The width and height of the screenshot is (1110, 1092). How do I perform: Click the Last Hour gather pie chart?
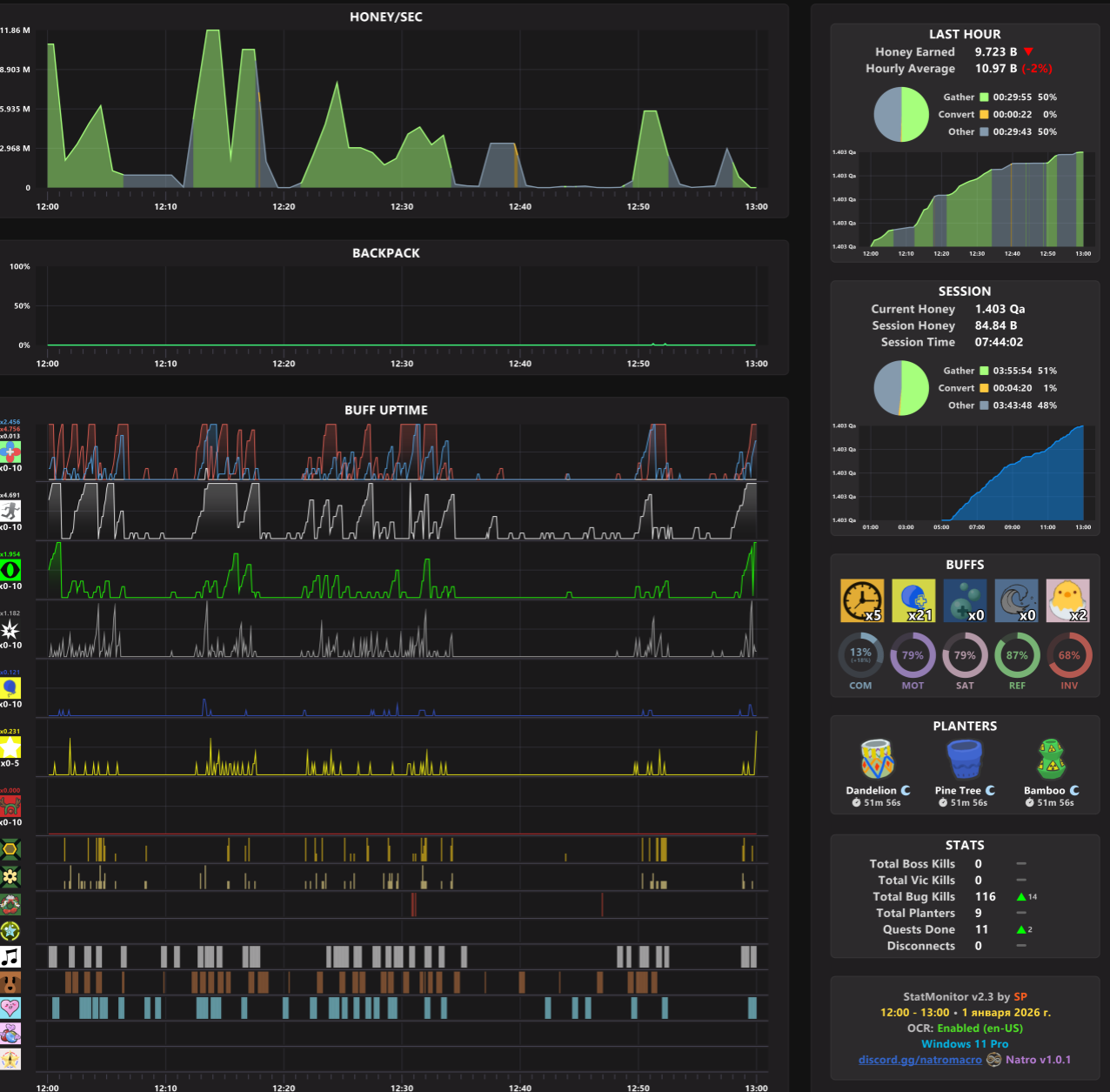click(901, 114)
